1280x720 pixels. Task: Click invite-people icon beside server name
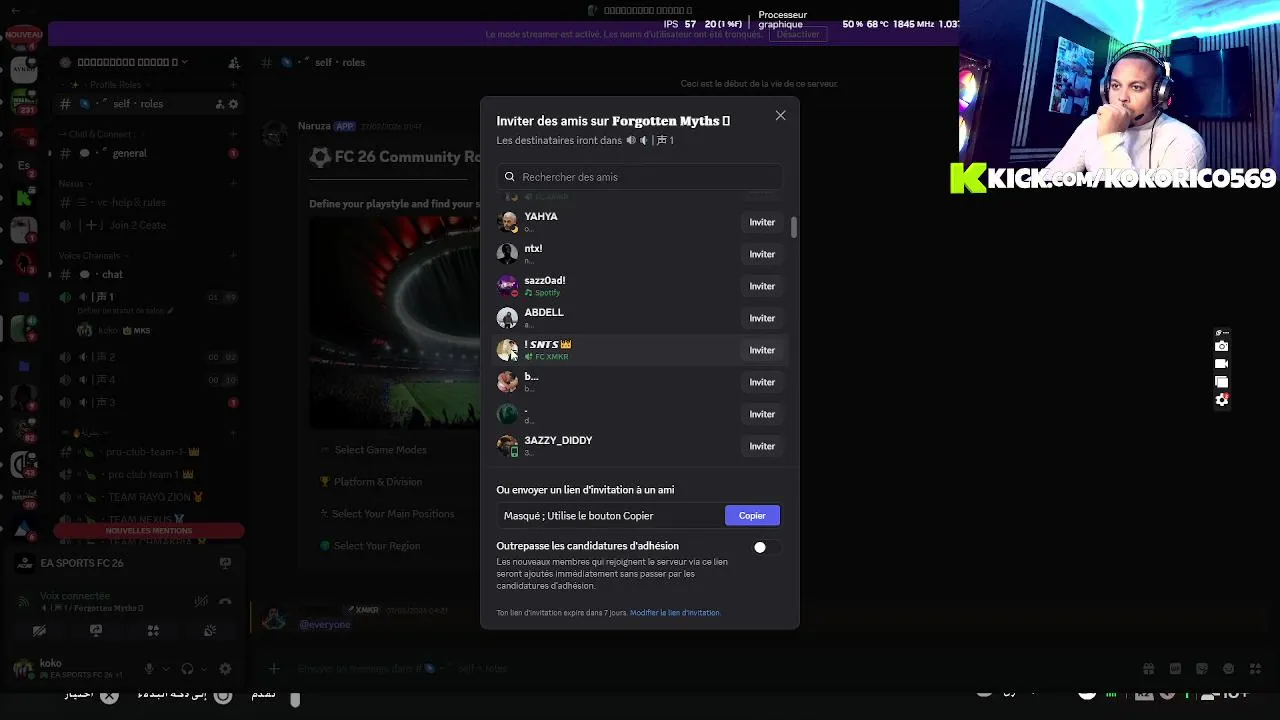233,62
